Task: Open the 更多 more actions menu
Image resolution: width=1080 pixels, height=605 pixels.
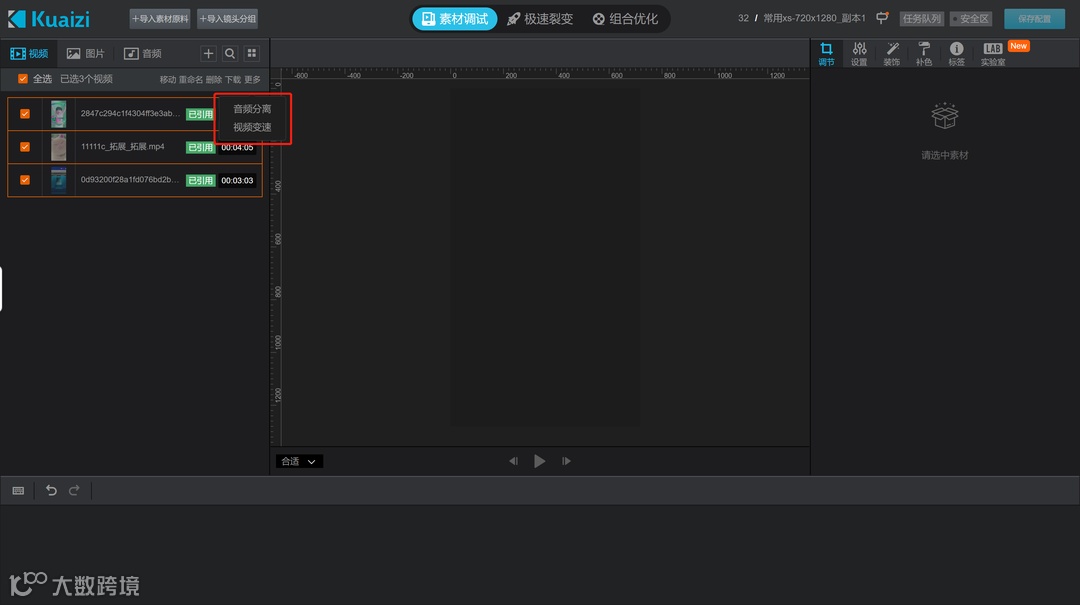Action: click(x=252, y=79)
